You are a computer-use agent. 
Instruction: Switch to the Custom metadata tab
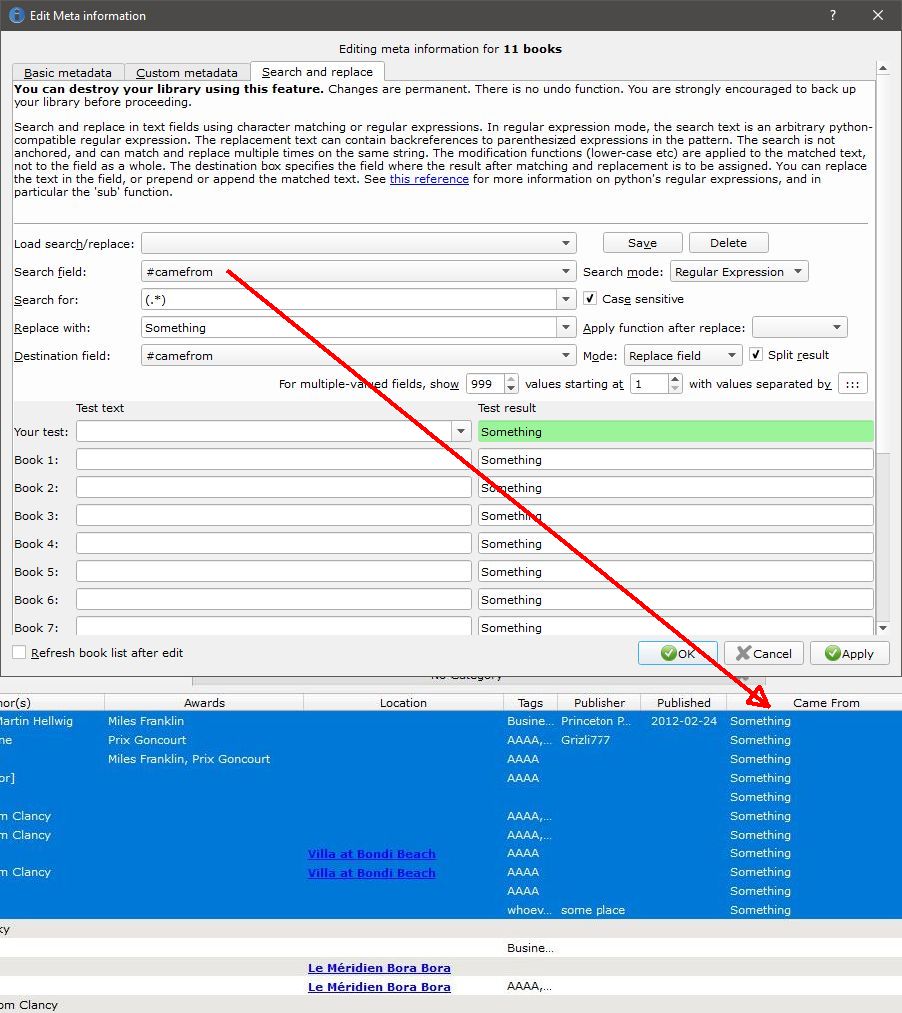(x=187, y=73)
